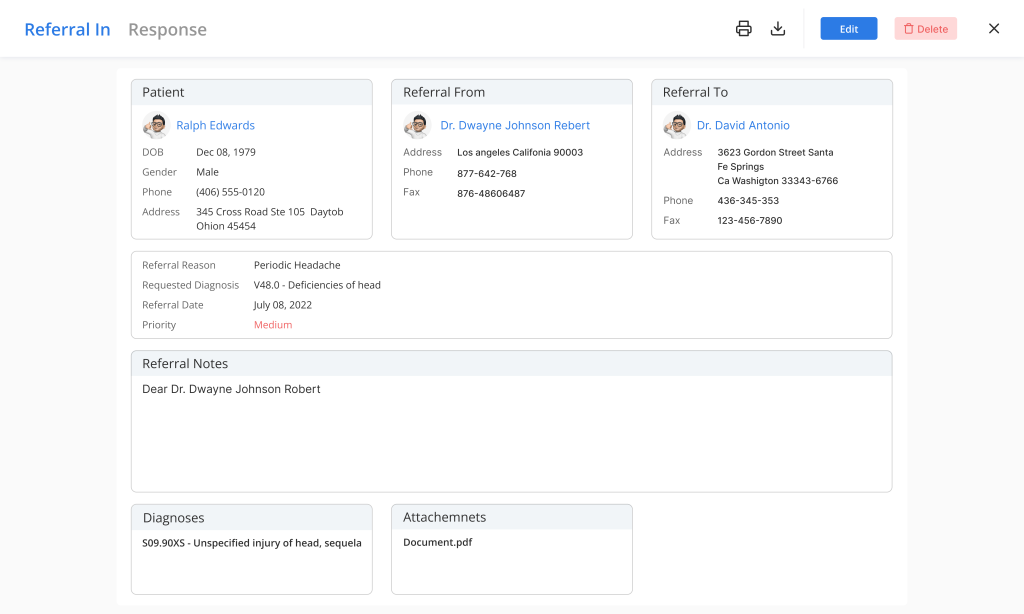
Task: Select the Referral In tab
Action: click(x=67, y=30)
